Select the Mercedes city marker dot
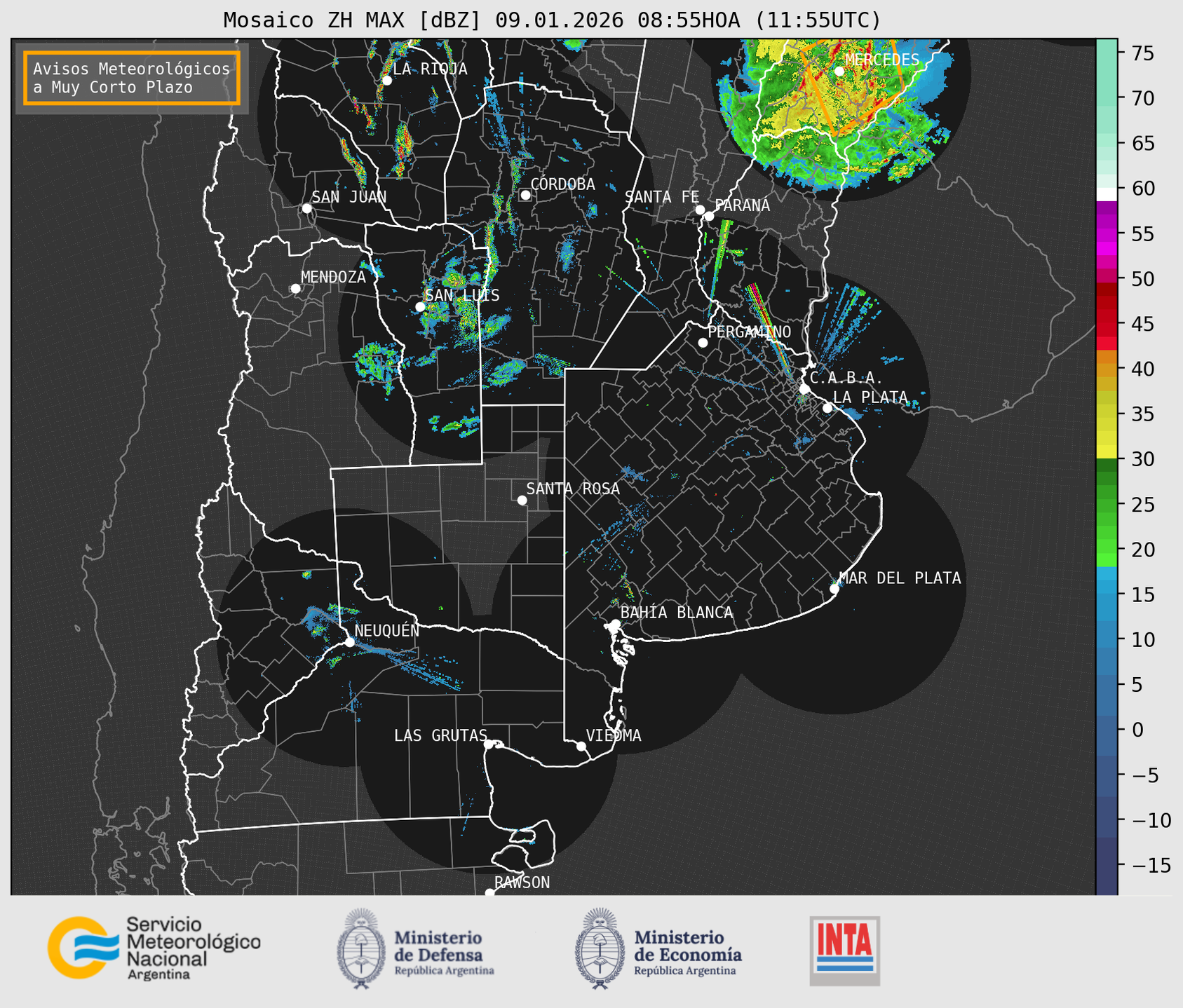Image resolution: width=1183 pixels, height=1008 pixels. 839,71
